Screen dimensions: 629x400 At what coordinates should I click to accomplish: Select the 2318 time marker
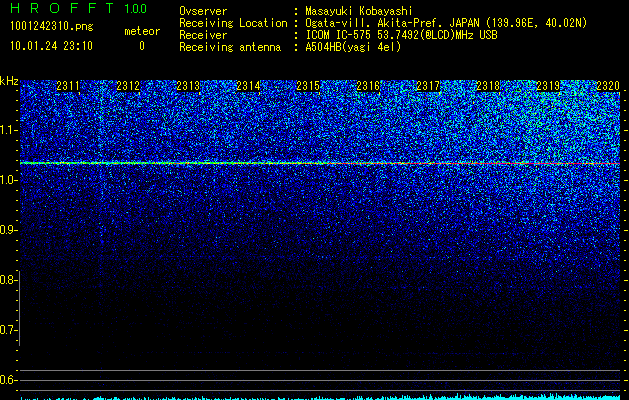coord(488,86)
